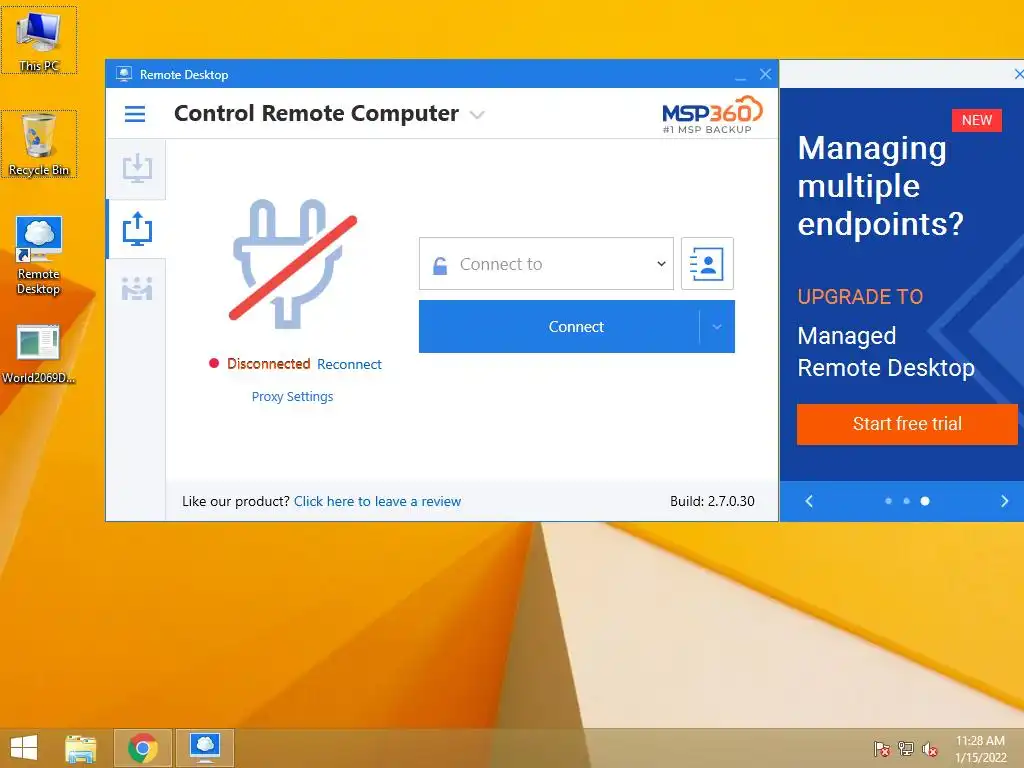
Task: Expand the Connect to dropdown arrow
Action: tap(661, 264)
